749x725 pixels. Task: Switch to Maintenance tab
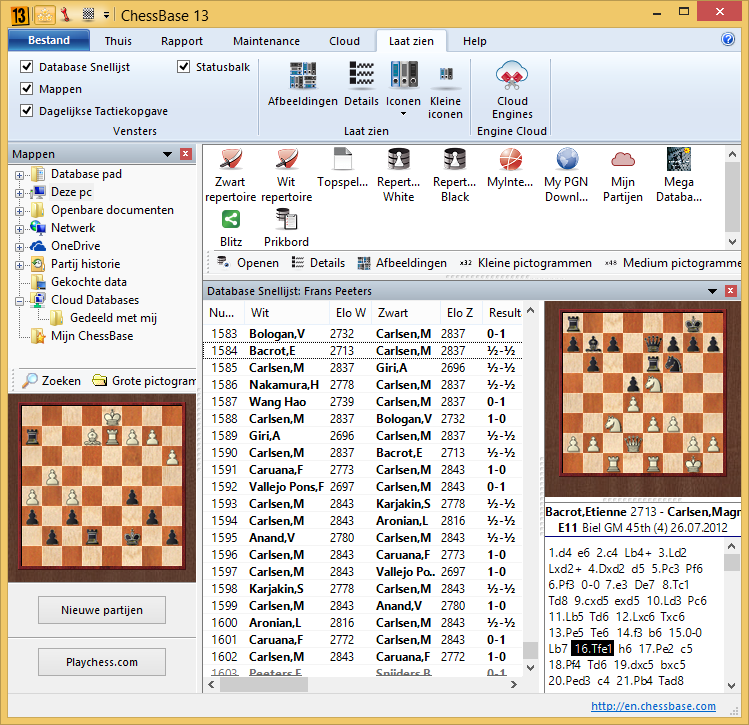tap(266, 41)
